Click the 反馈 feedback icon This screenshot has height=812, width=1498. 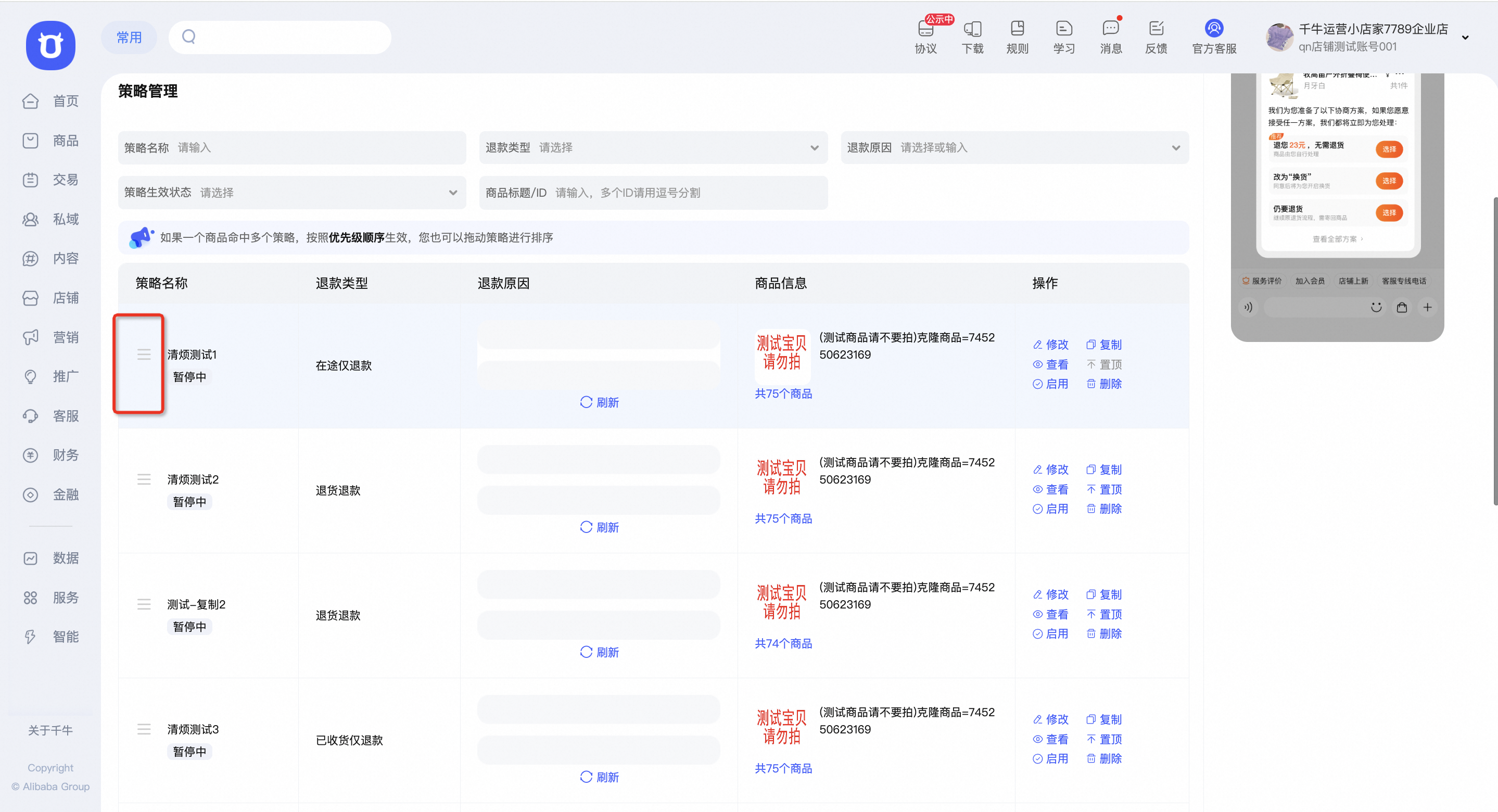click(1156, 36)
